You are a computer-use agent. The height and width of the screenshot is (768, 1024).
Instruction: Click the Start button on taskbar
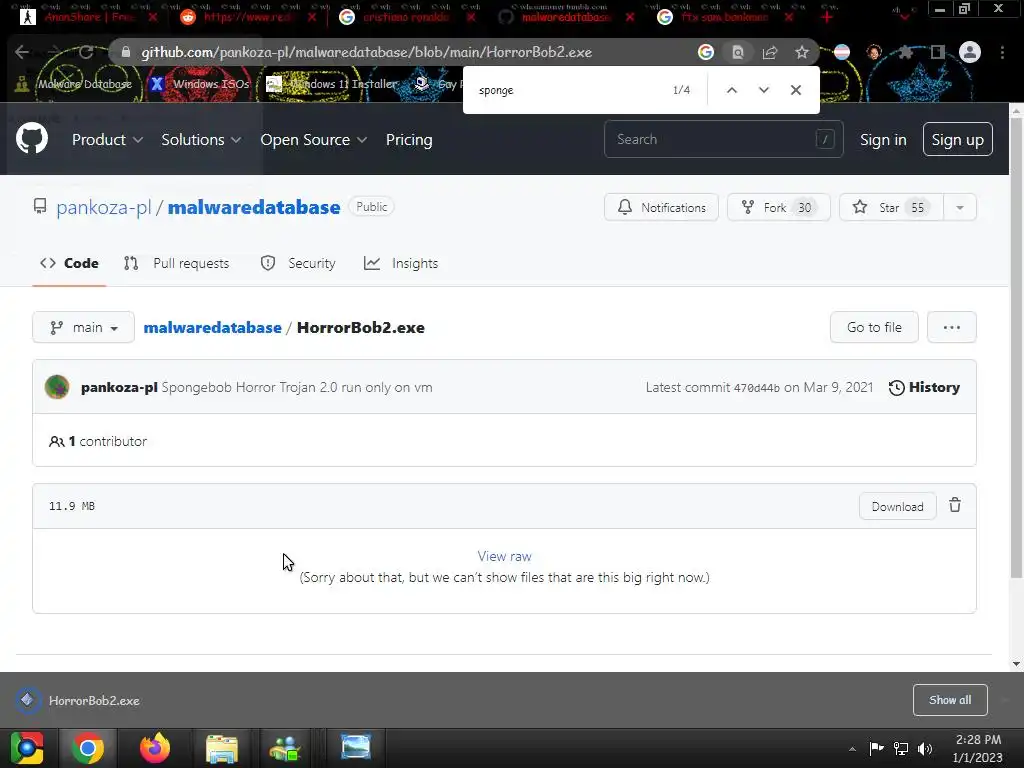pos(26,748)
